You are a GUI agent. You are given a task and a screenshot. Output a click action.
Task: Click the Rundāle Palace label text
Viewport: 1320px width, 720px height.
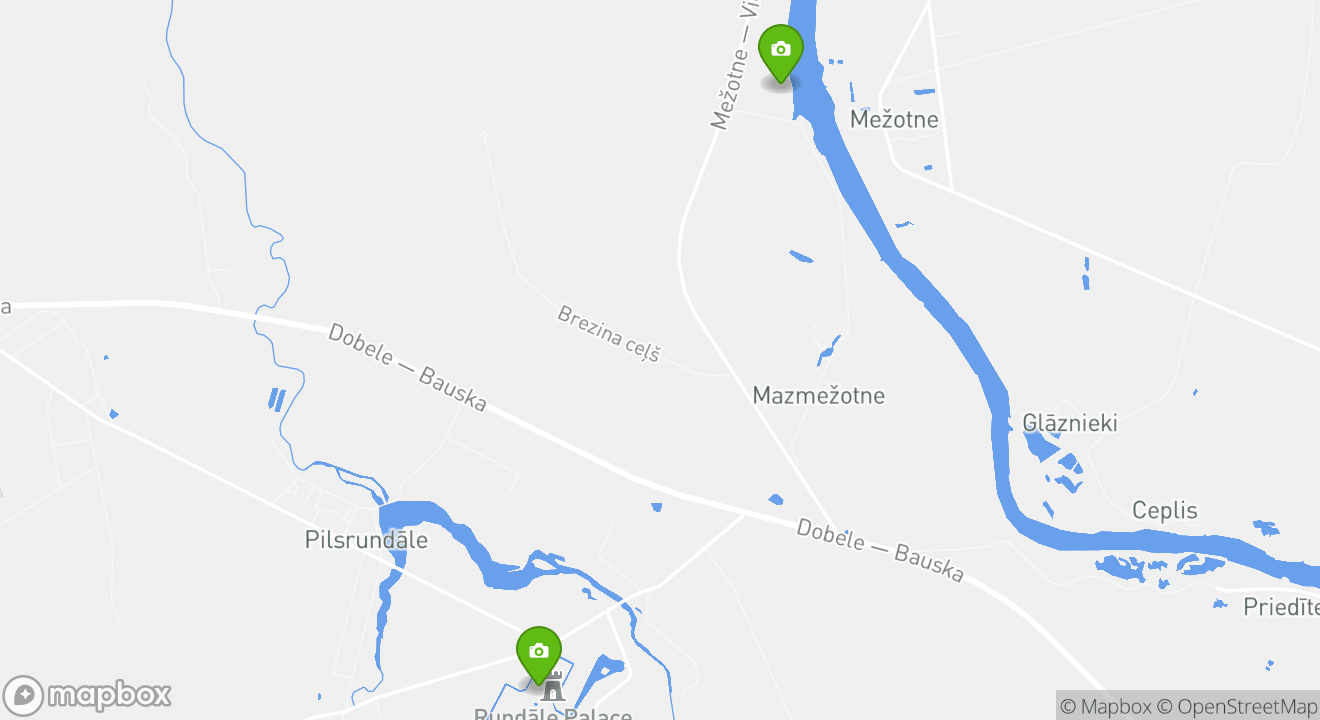tap(552, 715)
